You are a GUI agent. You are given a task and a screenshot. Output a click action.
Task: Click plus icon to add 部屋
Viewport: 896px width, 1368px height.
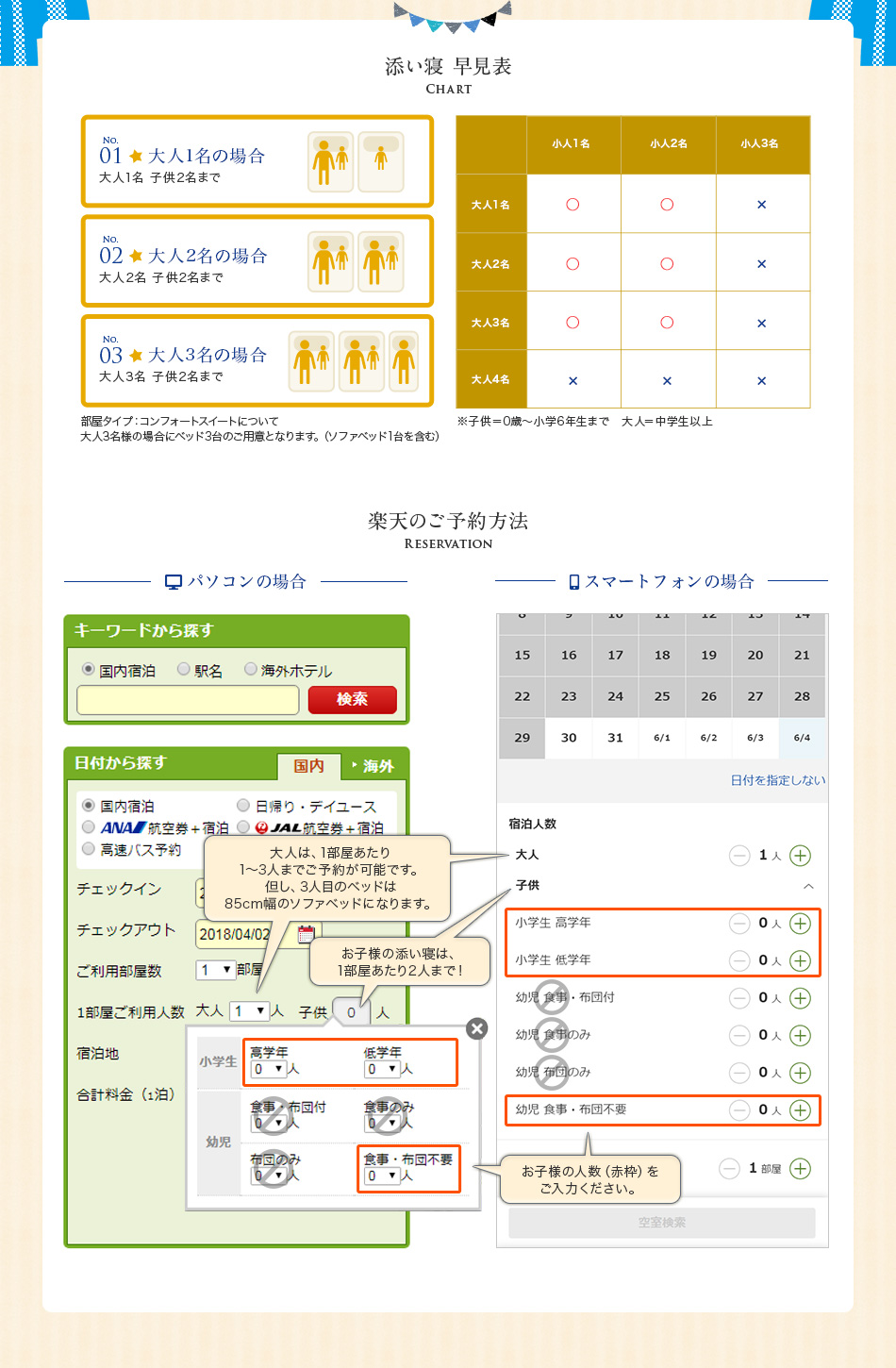tap(800, 1169)
